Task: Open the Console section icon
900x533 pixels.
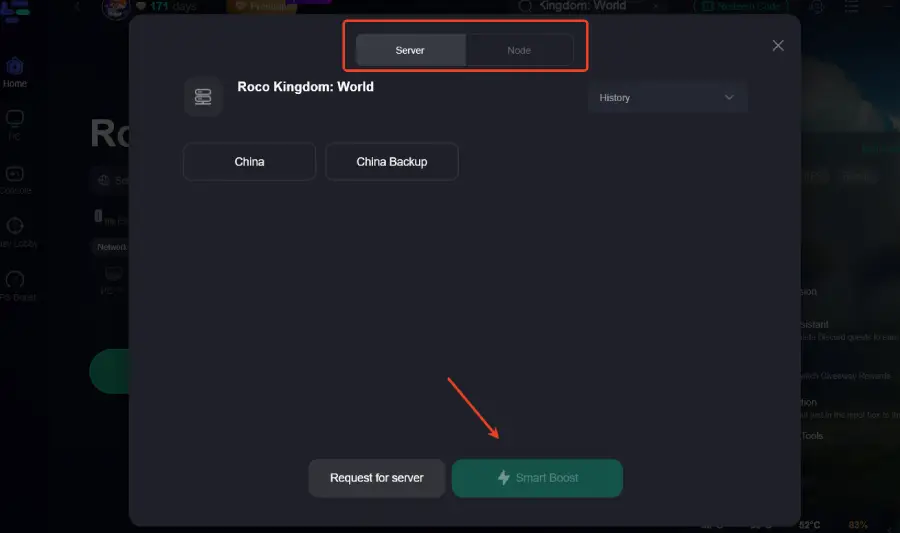Action: [15, 177]
